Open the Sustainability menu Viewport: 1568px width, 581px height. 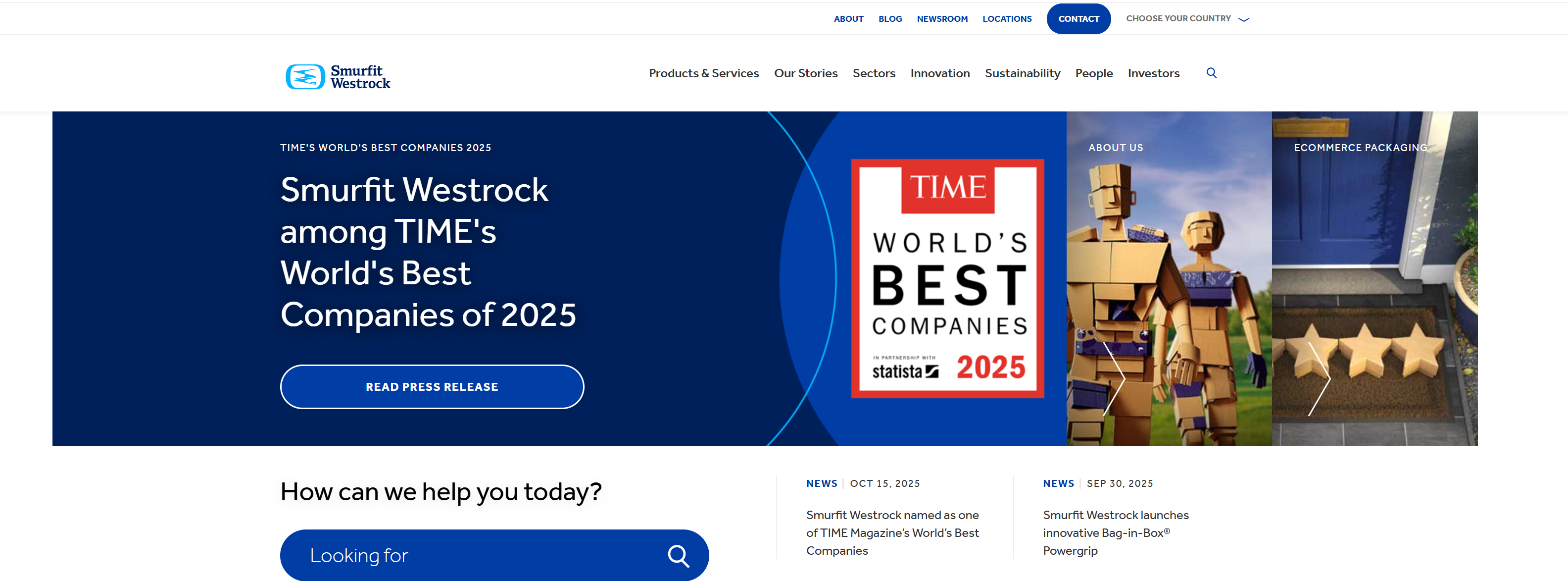(1022, 73)
